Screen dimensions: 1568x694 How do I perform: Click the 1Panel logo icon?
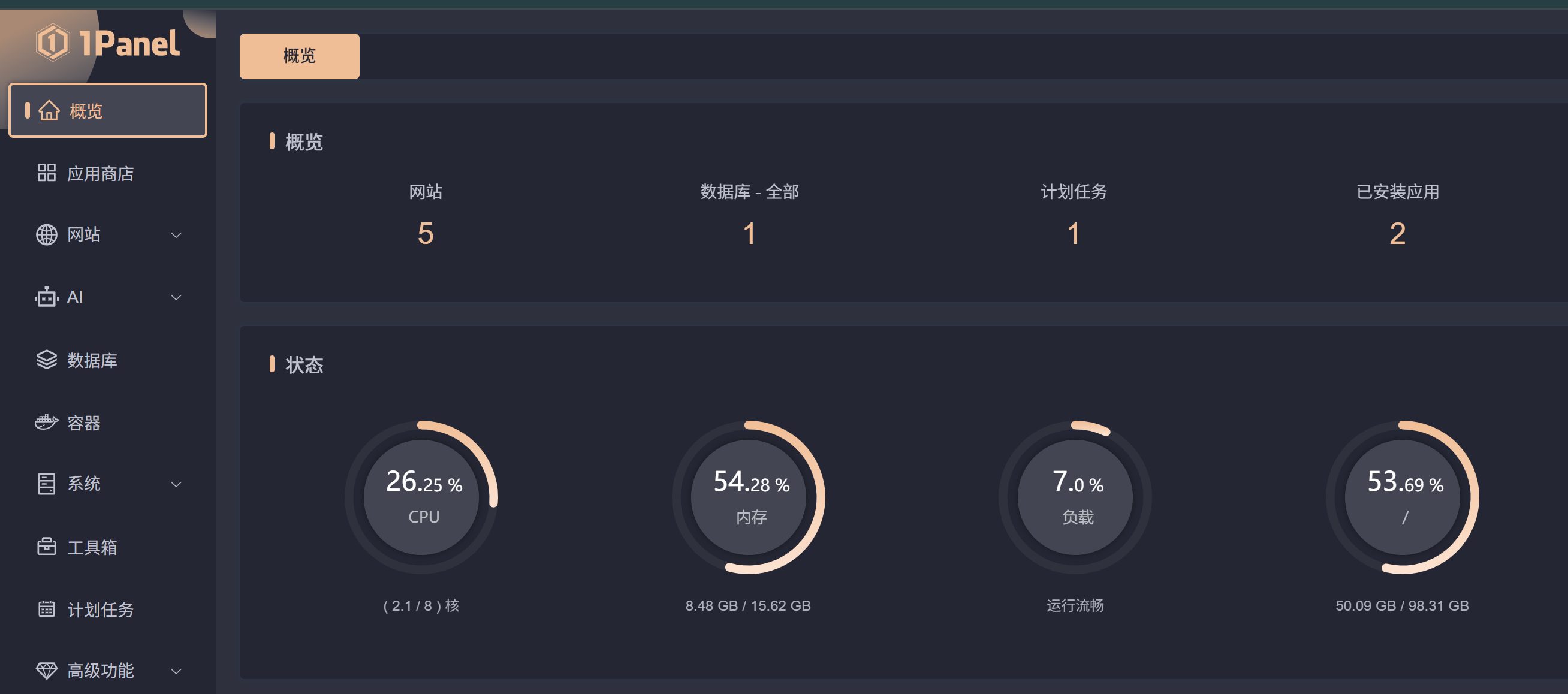click(52, 42)
